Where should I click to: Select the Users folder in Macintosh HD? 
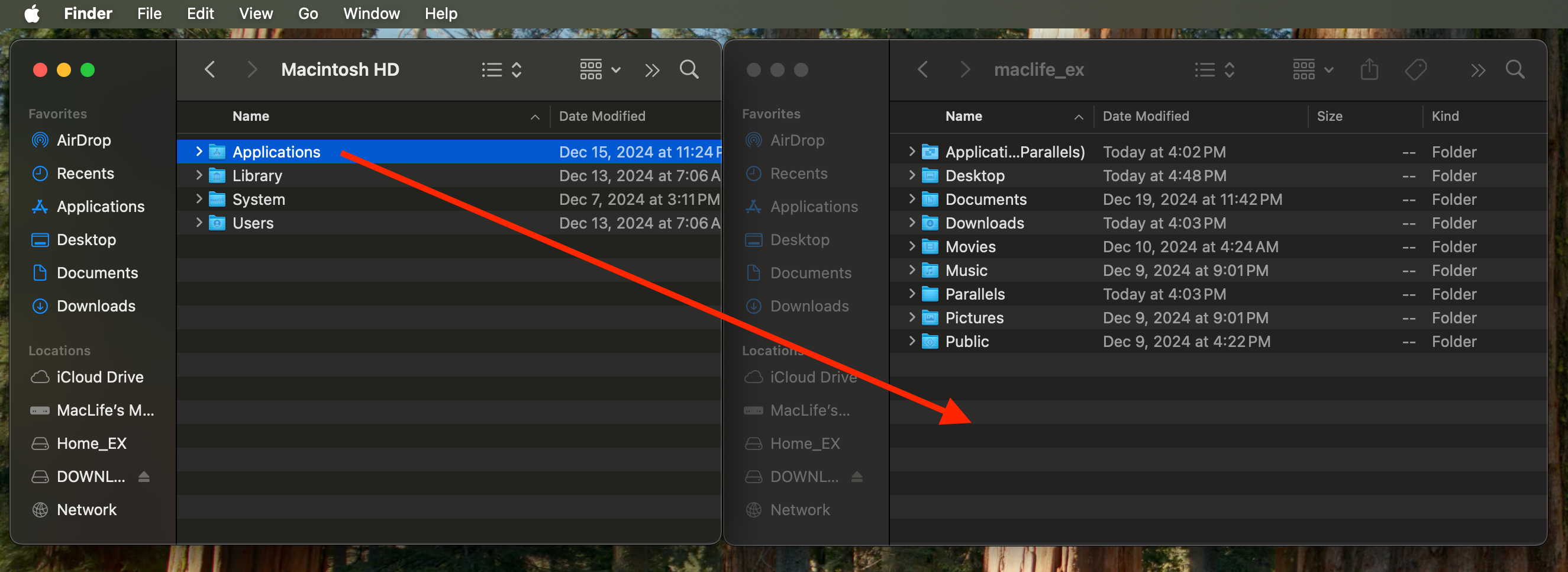point(252,223)
